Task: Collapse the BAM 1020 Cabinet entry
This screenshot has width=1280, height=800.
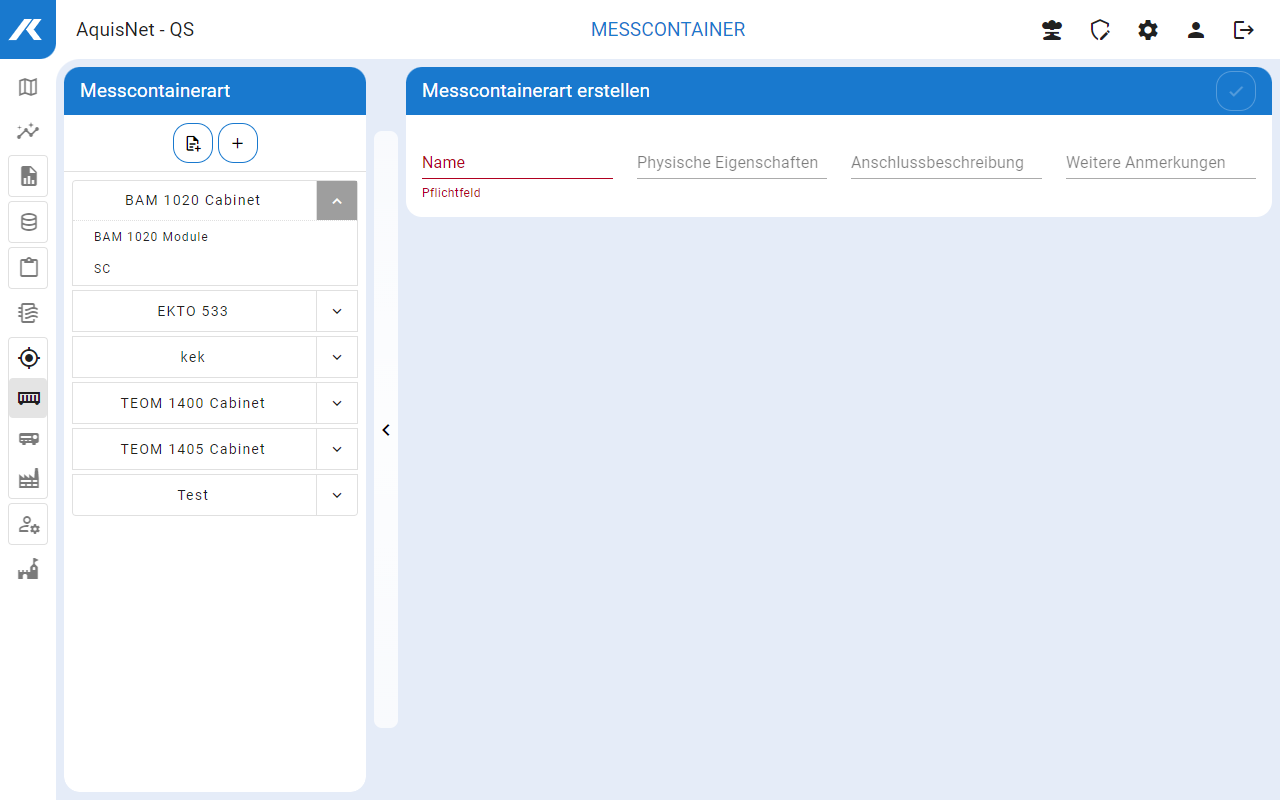Action: (x=337, y=201)
